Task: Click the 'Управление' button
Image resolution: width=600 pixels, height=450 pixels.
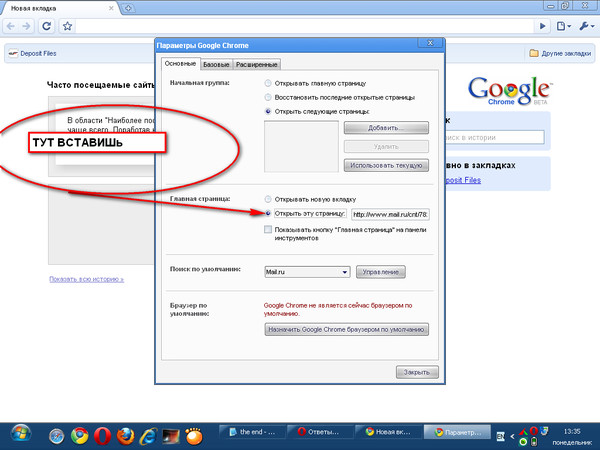Action: pos(381,272)
